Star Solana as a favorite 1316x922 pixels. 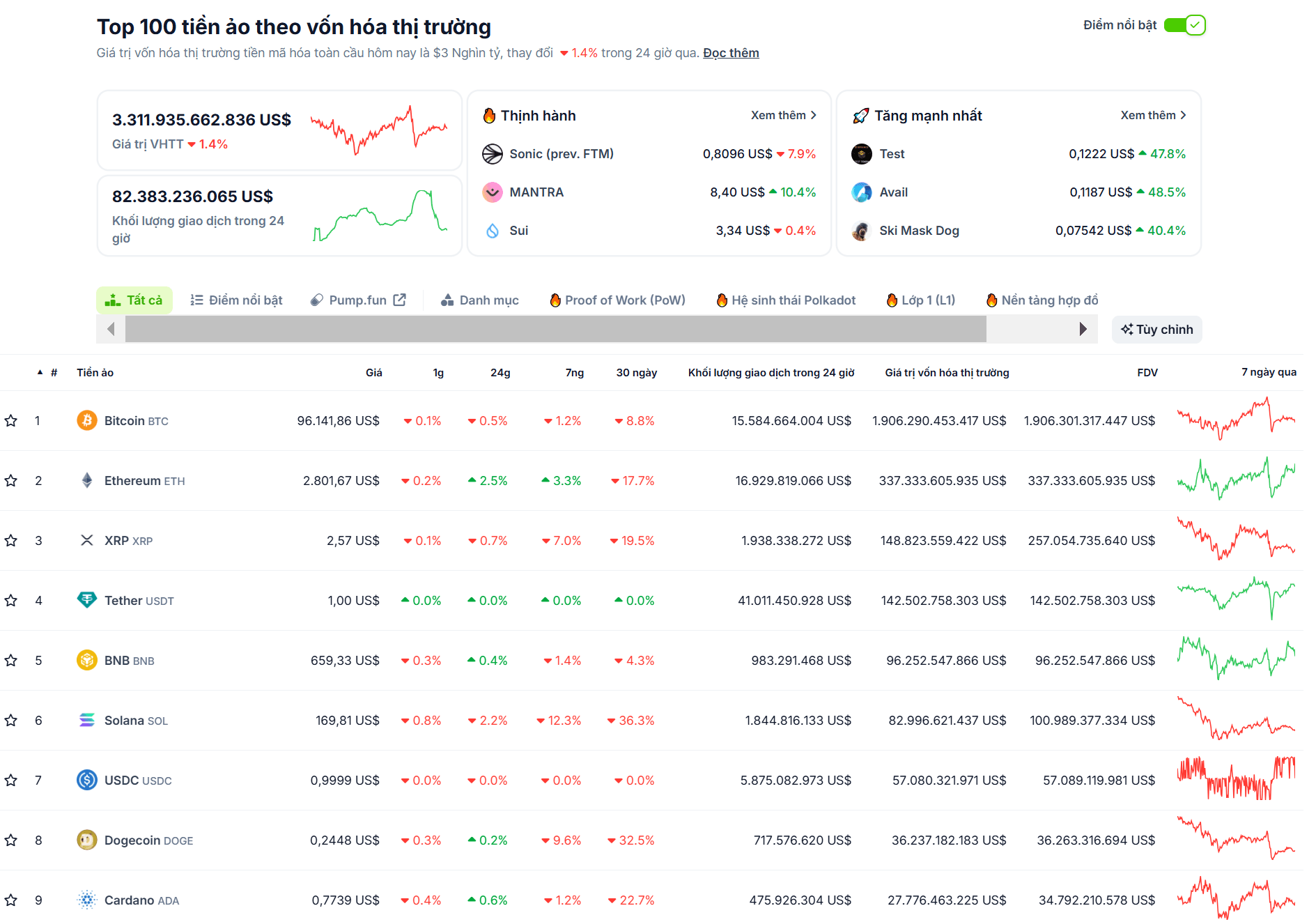point(11,721)
